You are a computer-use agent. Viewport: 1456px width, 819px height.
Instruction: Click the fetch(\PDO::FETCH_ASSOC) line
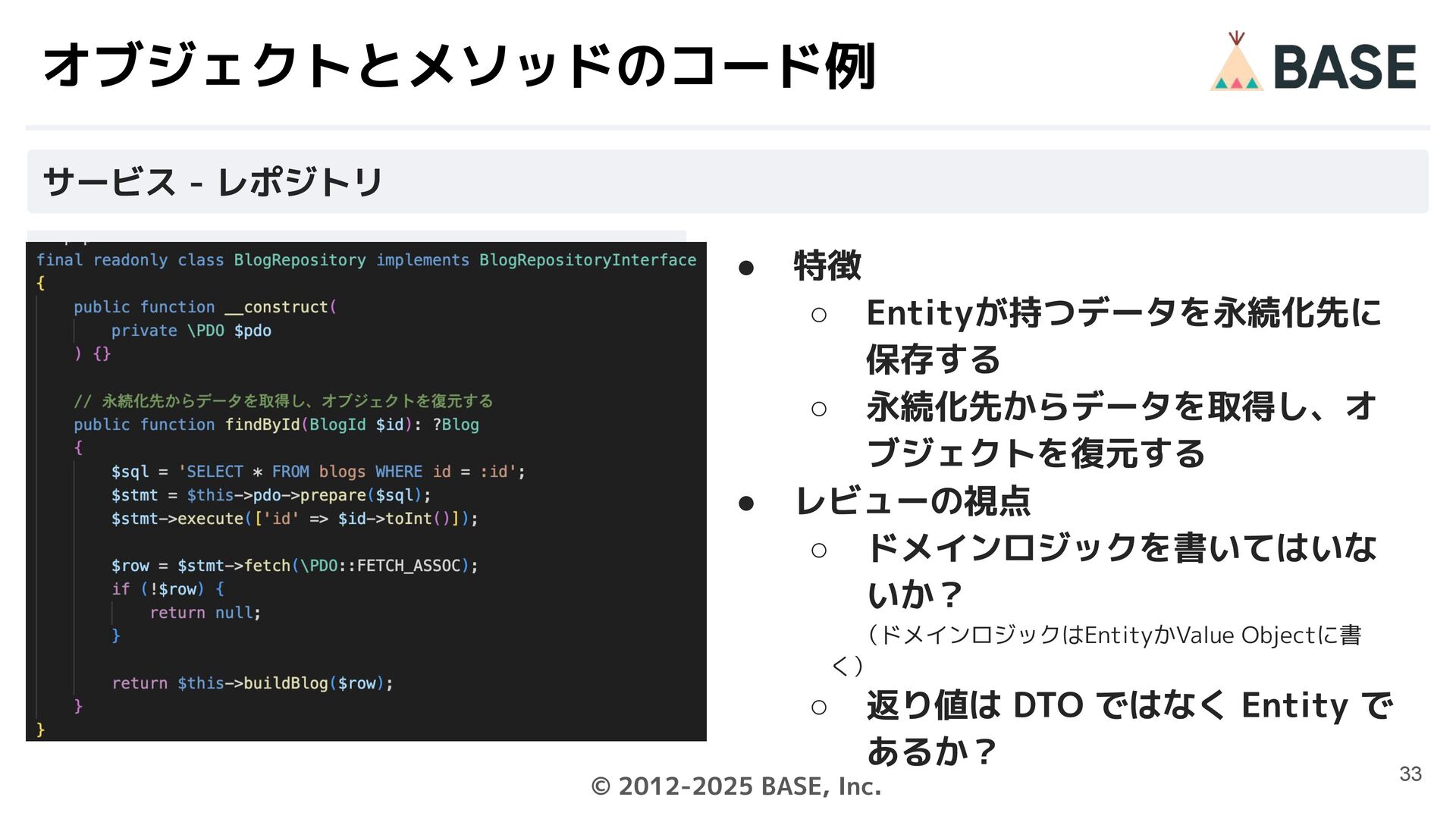tap(295, 566)
